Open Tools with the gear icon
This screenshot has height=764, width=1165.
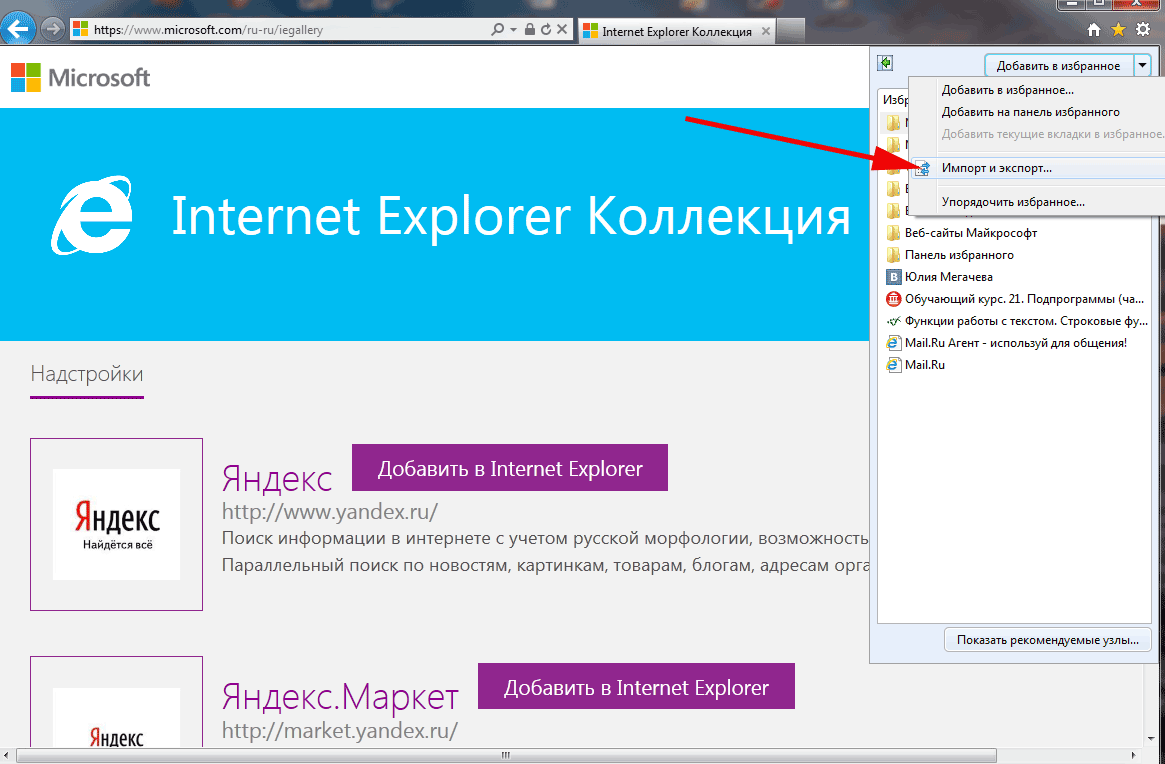(1143, 30)
